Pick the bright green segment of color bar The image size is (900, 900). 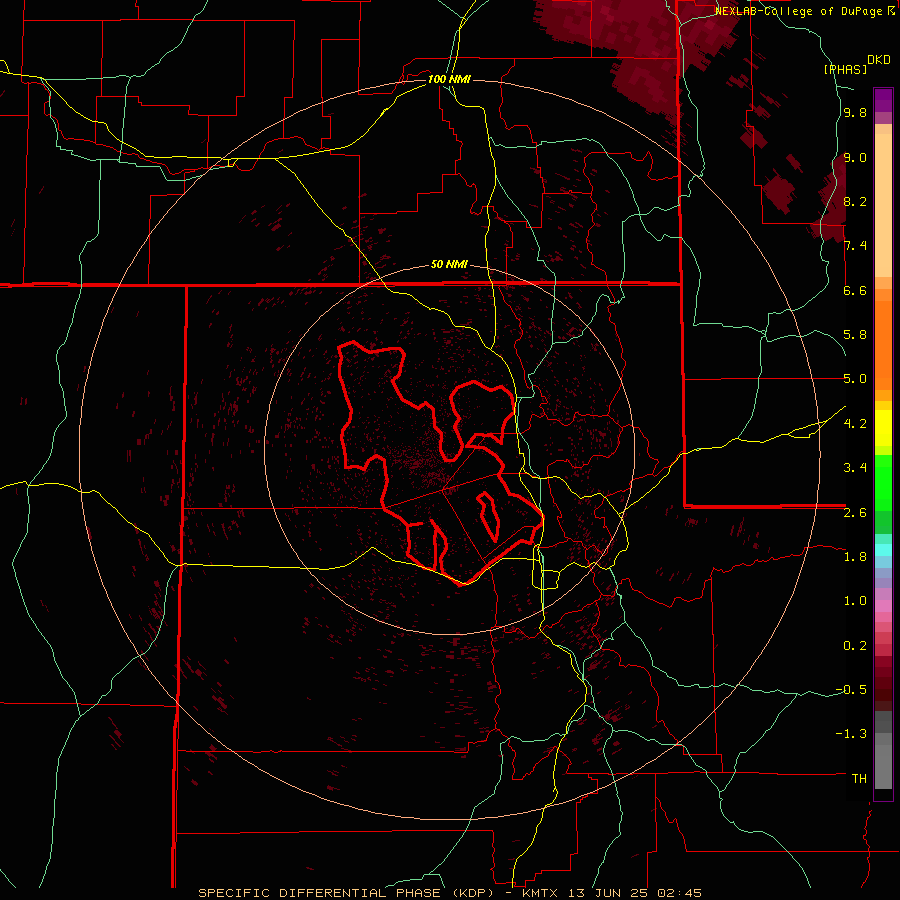(883, 482)
